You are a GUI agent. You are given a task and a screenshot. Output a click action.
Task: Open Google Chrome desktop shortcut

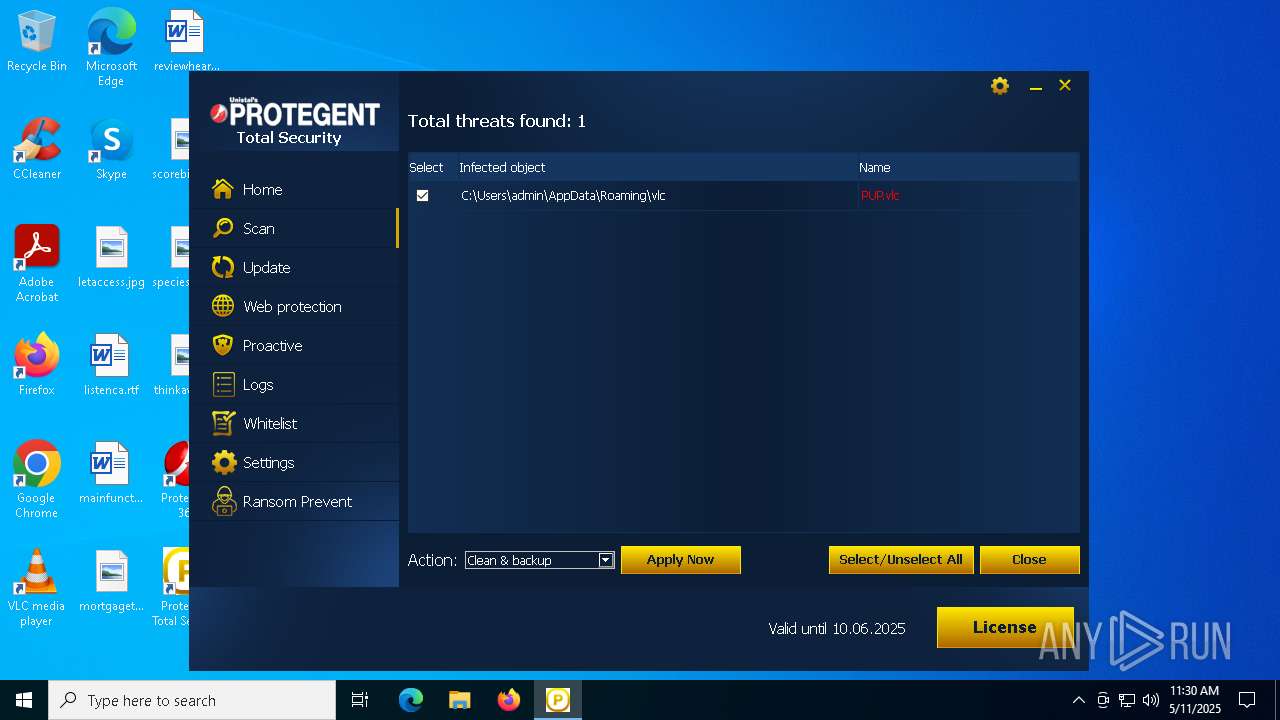[37, 479]
